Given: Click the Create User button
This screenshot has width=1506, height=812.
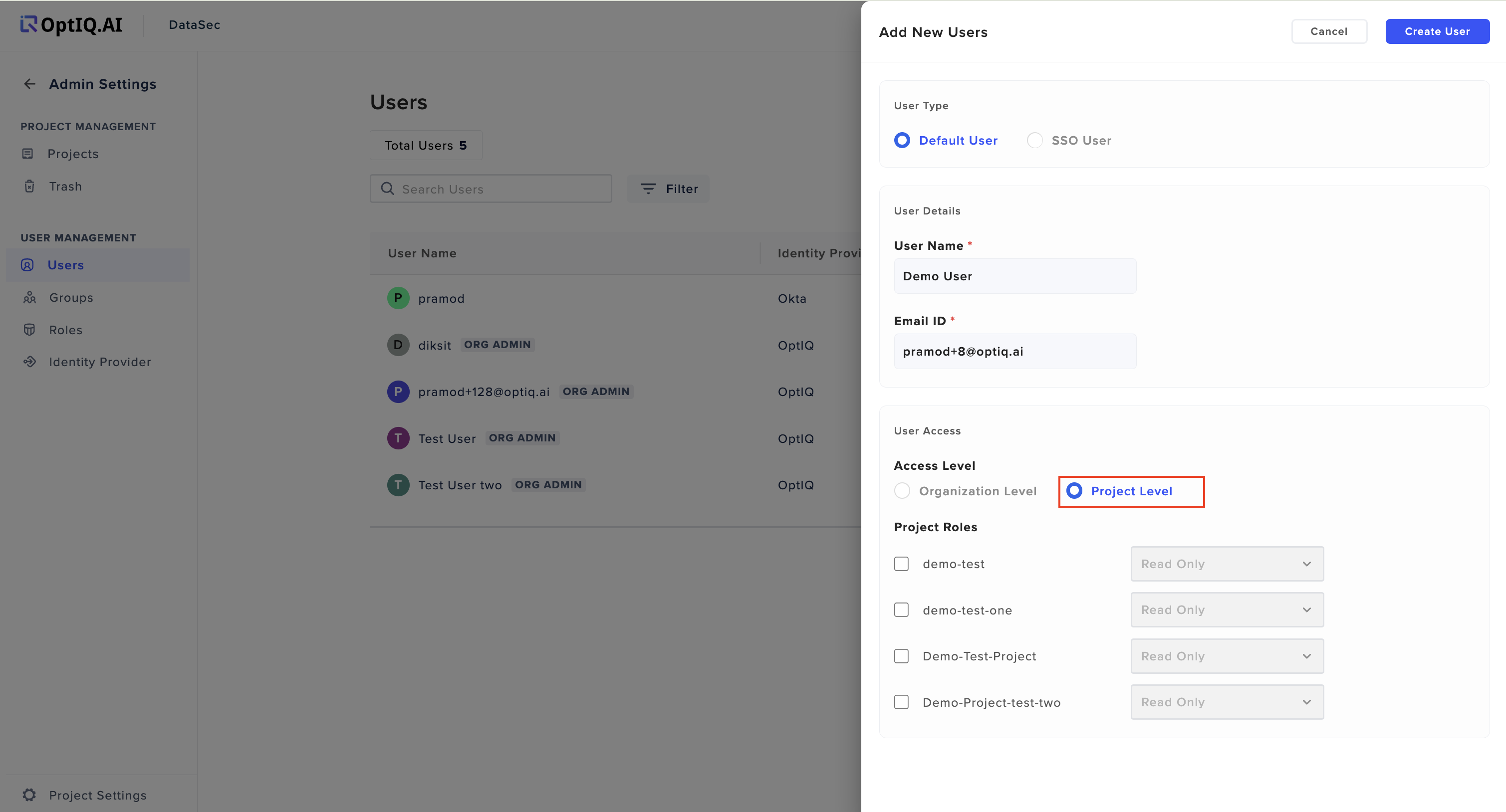Looking at the screenshot, I should tap(1437, 31).
